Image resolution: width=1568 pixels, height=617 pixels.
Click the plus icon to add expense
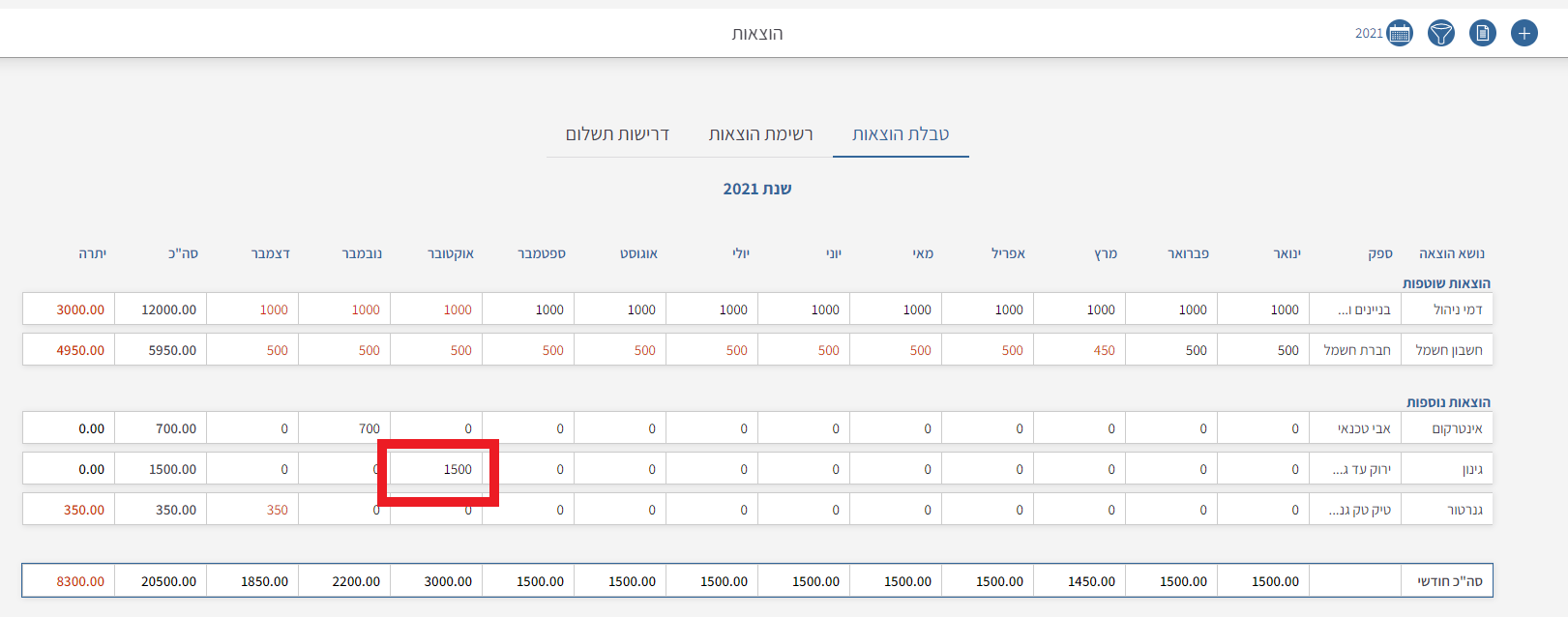pyautogui.click(x=1524, y=34)
